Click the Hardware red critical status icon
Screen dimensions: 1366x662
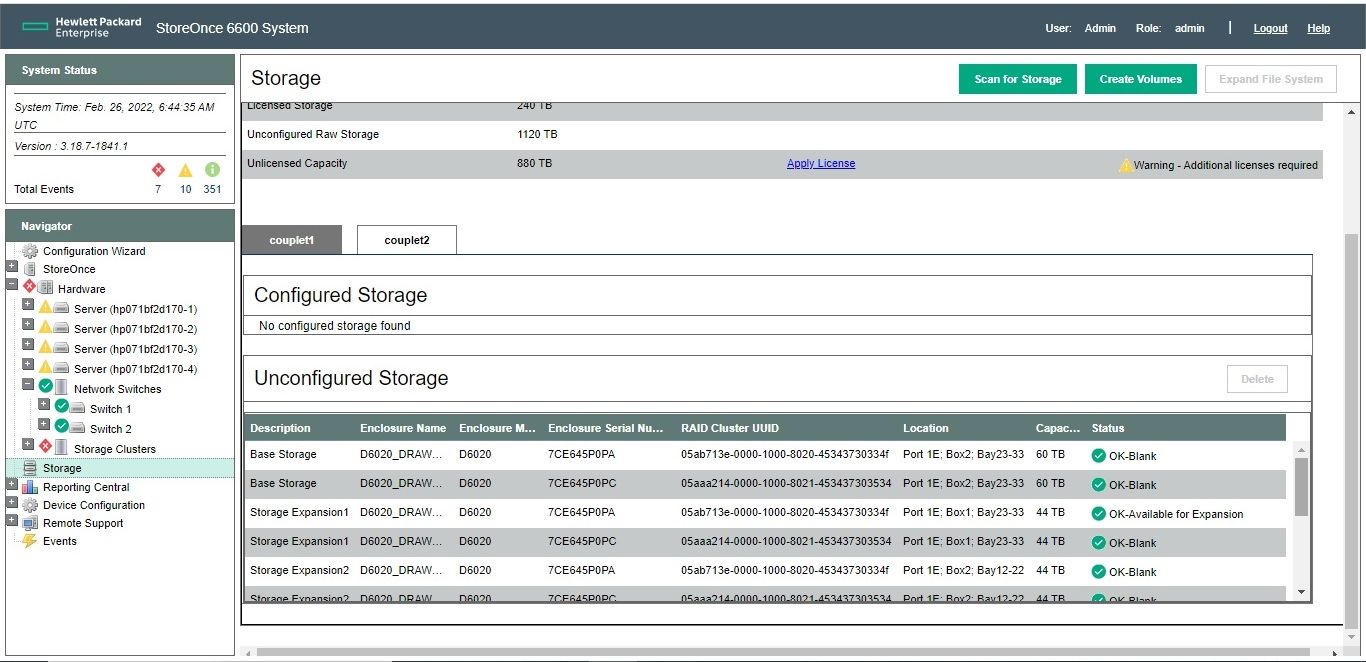click(30, 287)
